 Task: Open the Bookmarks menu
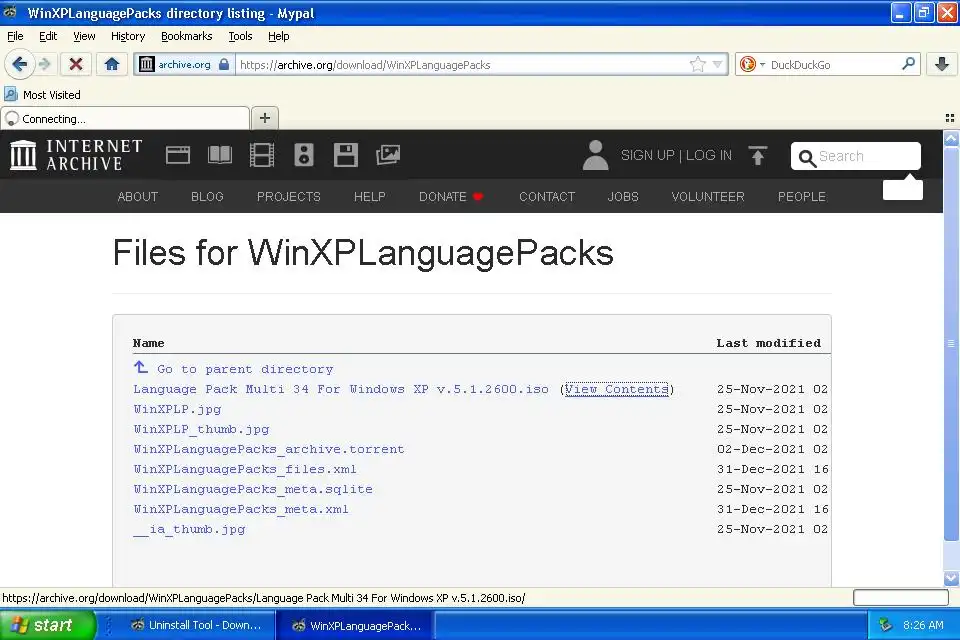click(187, 36)
